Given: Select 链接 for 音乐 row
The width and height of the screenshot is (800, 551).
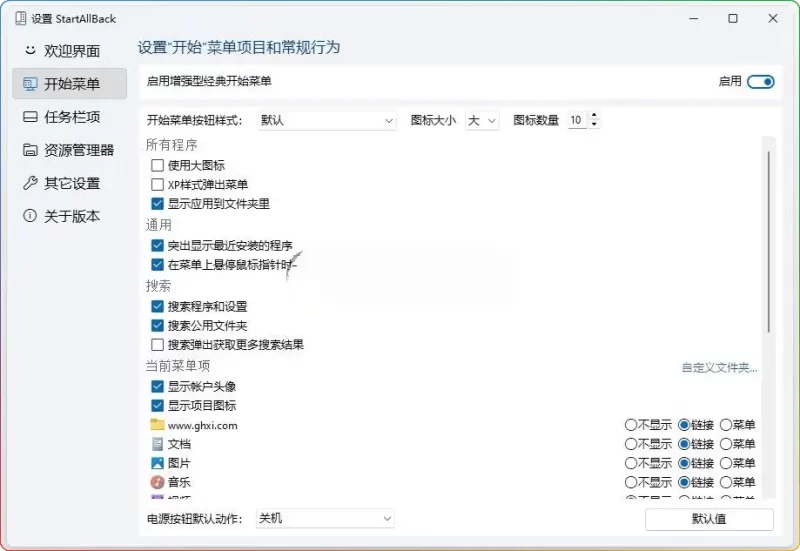Looking at the screenshot, I should pyautogui.click(x=684, y=482).
